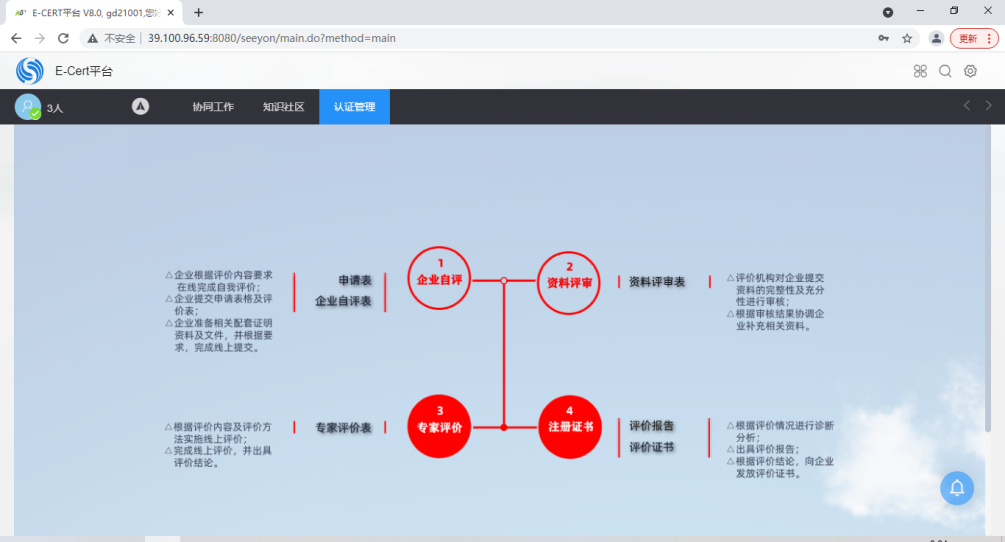Open the blue notification bell button
Screen dimensions: 1005x542
(x=957, y=488)
